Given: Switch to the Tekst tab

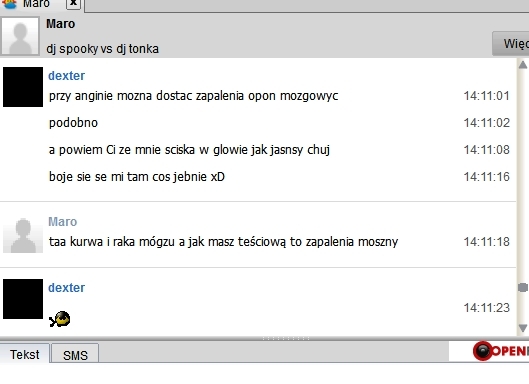Looking at the screenshot, I should (x=25, y=354).
